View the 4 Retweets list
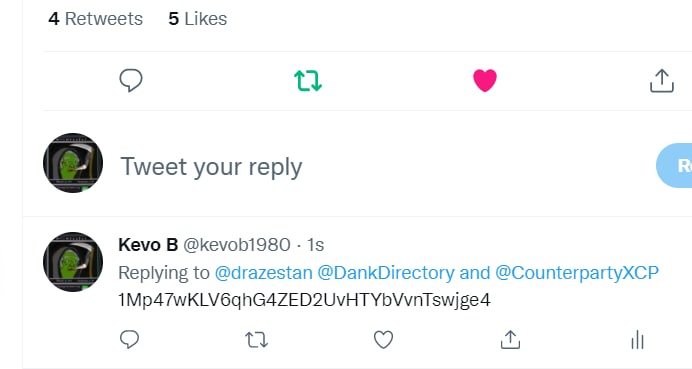Image resolution: width=692 pixels, height=369 pixels. [x=95, y=19]
